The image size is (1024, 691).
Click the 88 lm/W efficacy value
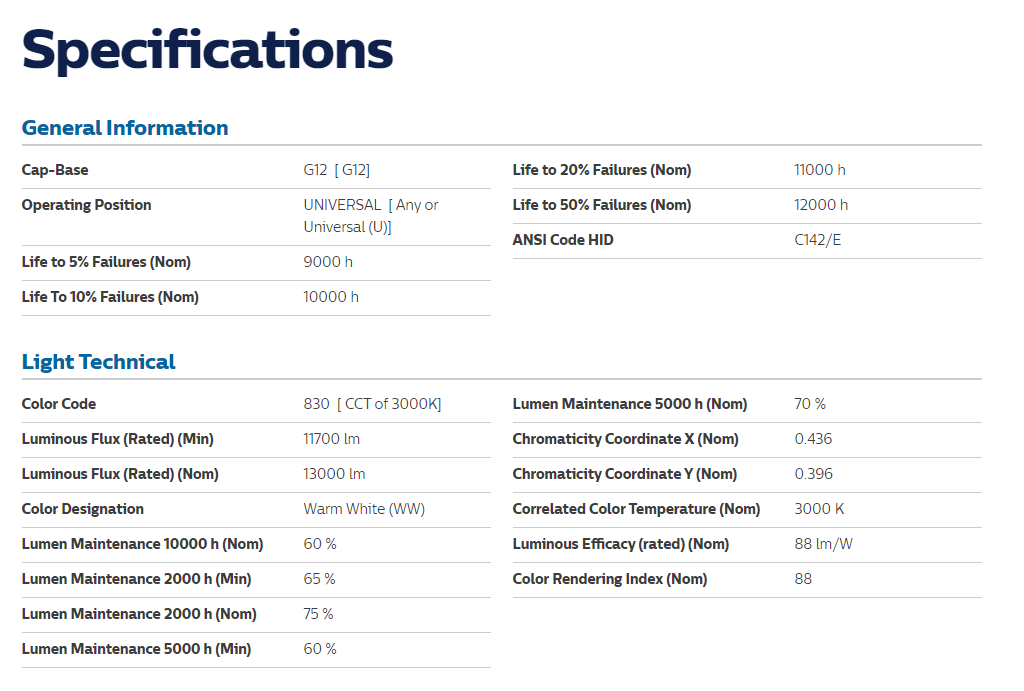coord(824,544)
